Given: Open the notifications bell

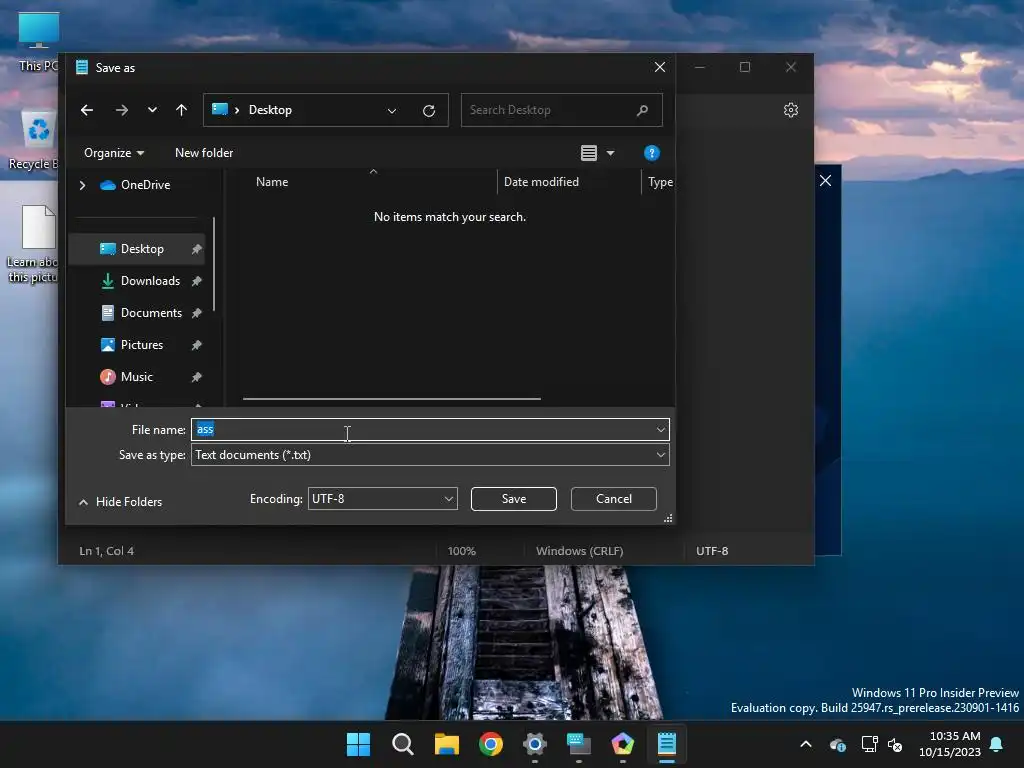Looking at the screenshot, I should (997, 744).
